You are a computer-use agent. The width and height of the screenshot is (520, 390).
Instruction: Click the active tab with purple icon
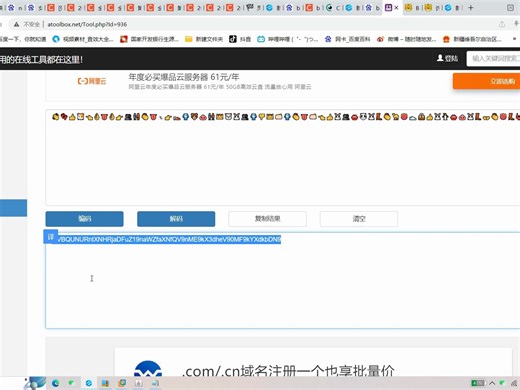click(392, 7)
